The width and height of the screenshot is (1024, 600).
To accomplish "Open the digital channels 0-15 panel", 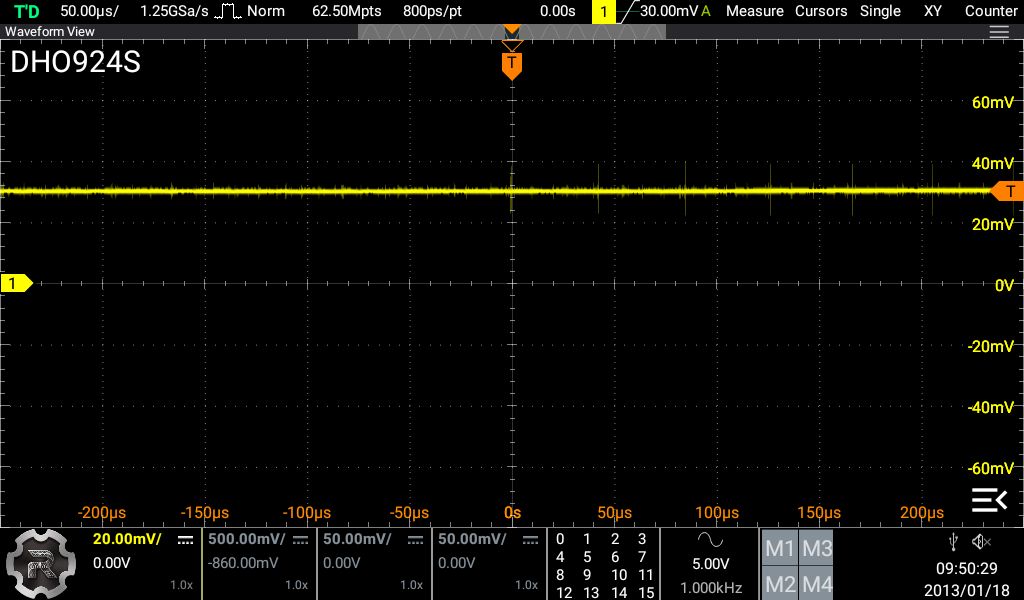I will pyautogui.click(x=604, y=565).
